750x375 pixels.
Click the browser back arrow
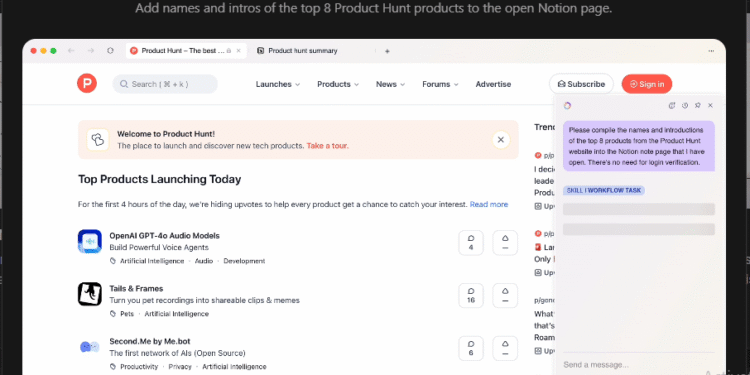click(71, 51)
